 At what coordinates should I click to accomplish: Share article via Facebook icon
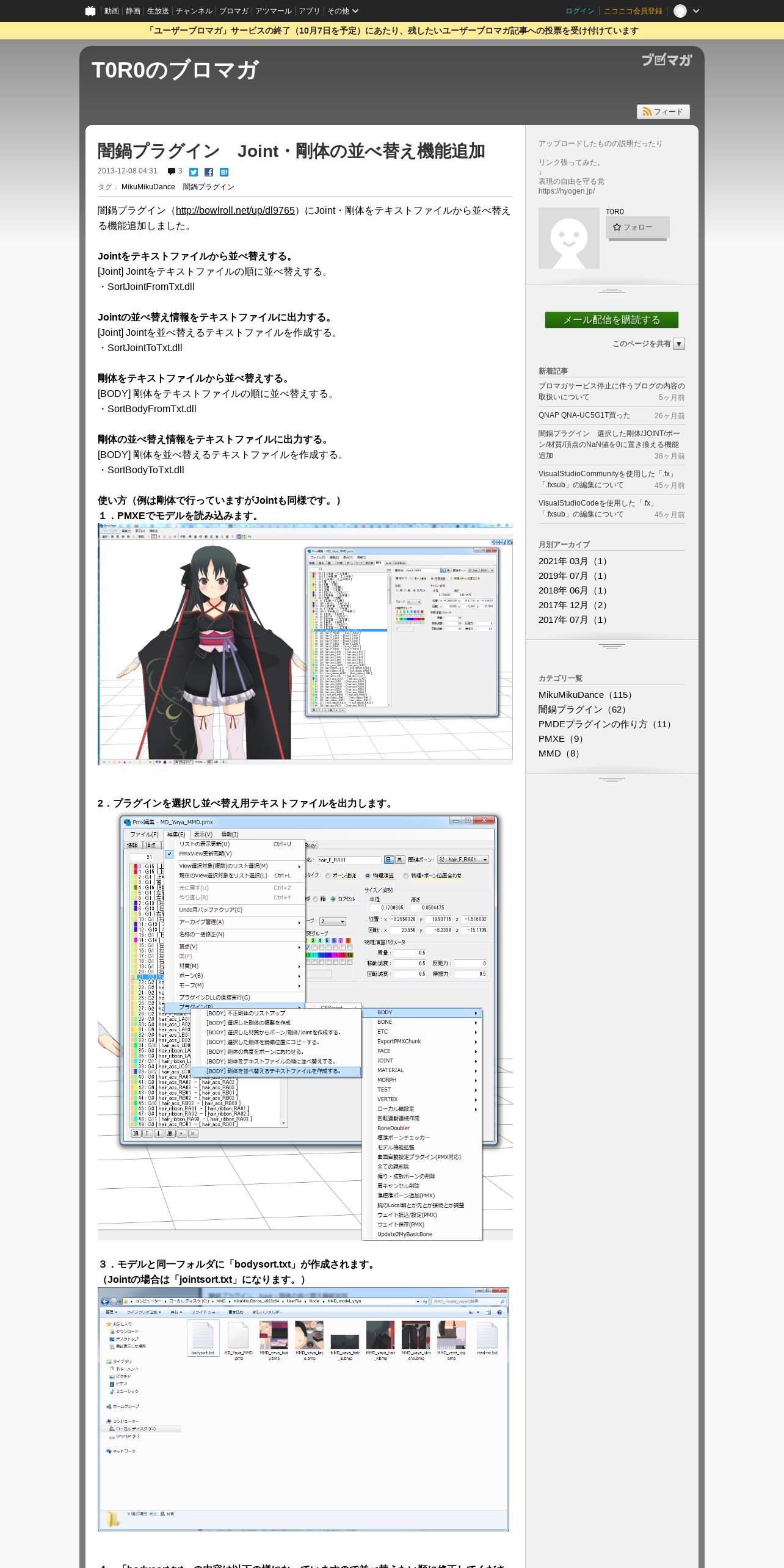[x=209, y=172]
